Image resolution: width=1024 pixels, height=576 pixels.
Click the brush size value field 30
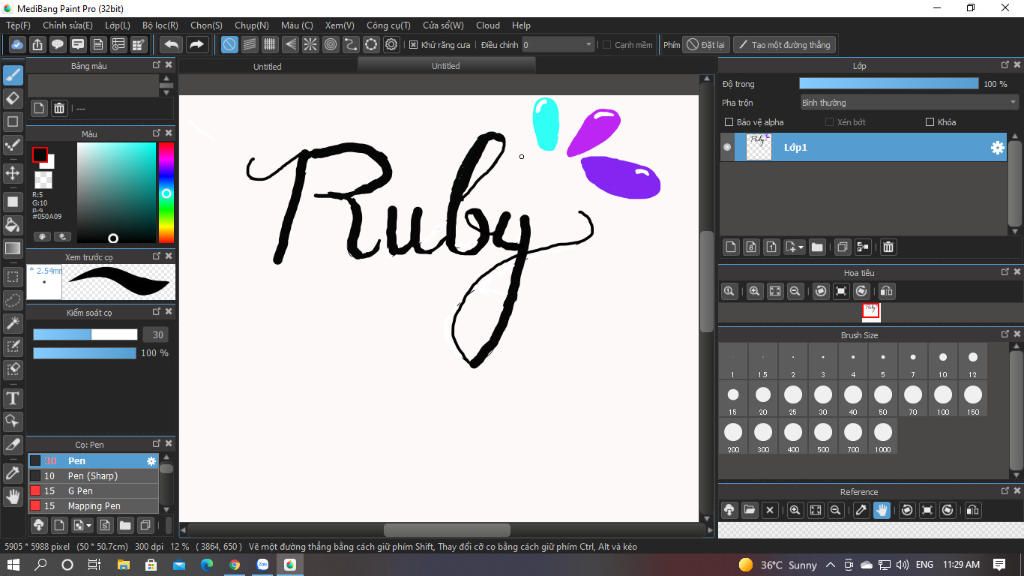[157, 334]
